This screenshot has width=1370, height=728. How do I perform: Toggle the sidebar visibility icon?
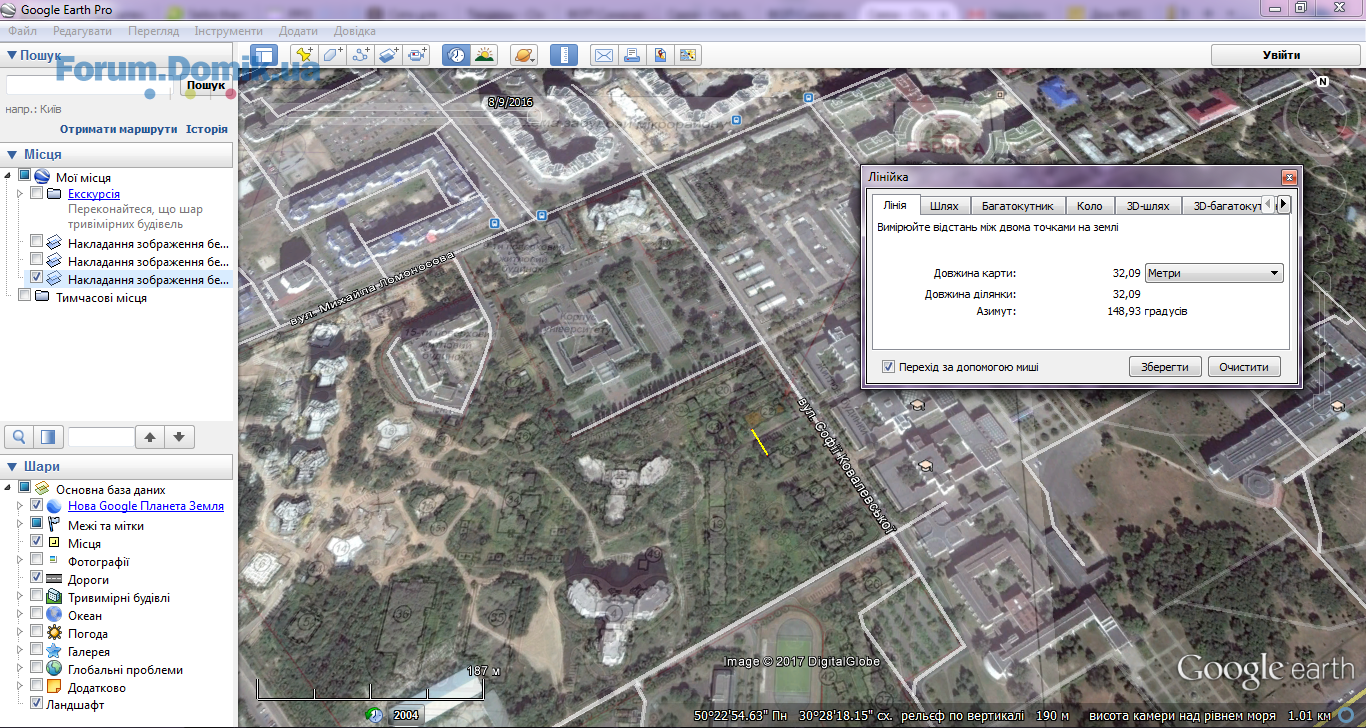click(263, 55)
